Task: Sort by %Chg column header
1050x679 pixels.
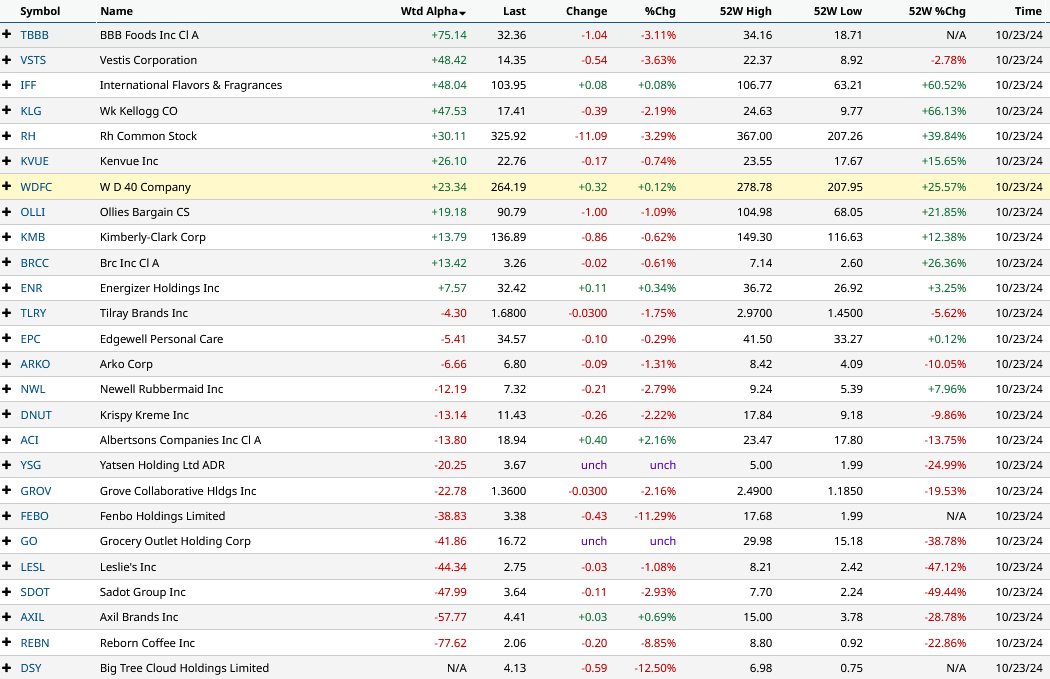Action: tap(660, 11)
